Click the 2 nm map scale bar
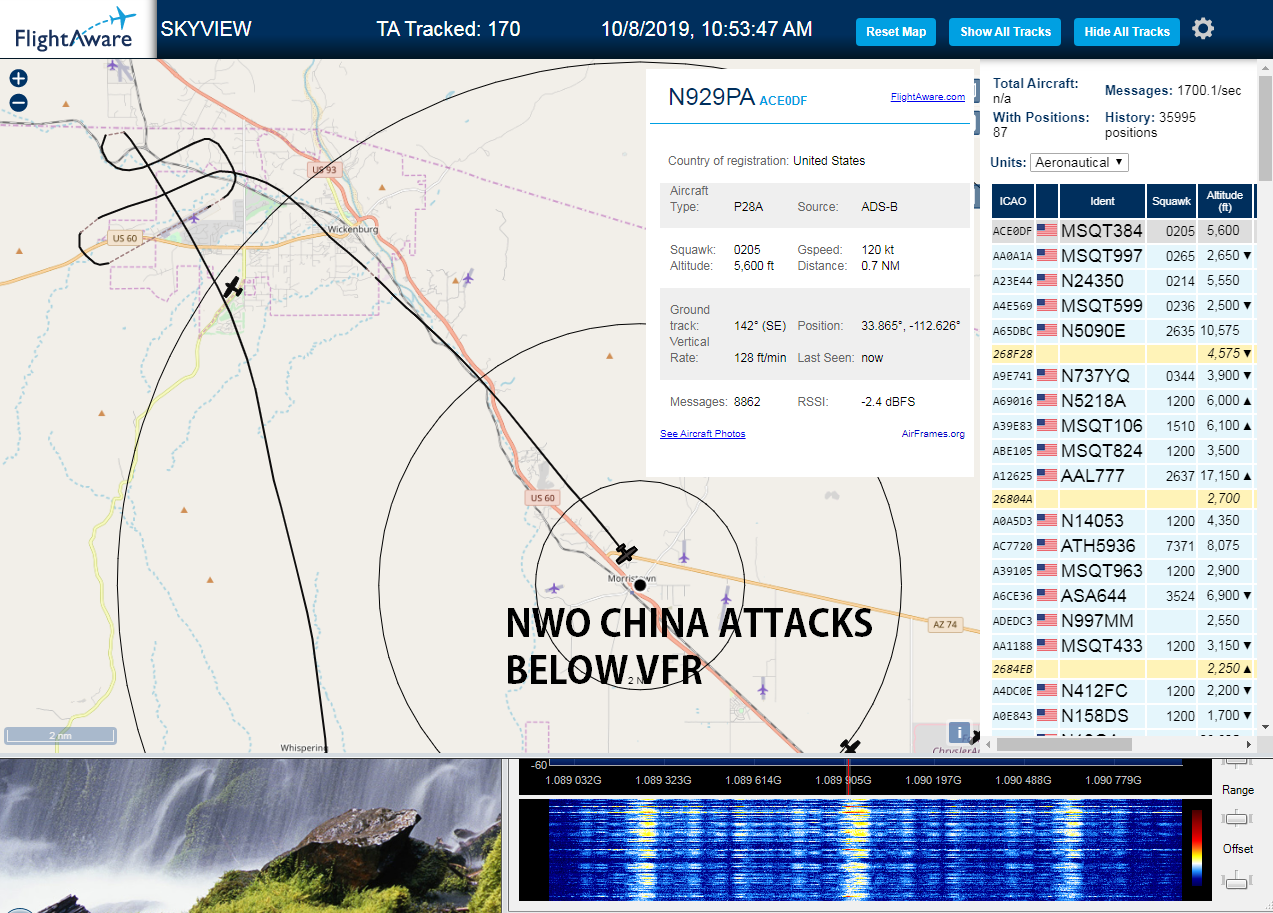Viewport: 1273px width, 913px height. click(60, 736)
